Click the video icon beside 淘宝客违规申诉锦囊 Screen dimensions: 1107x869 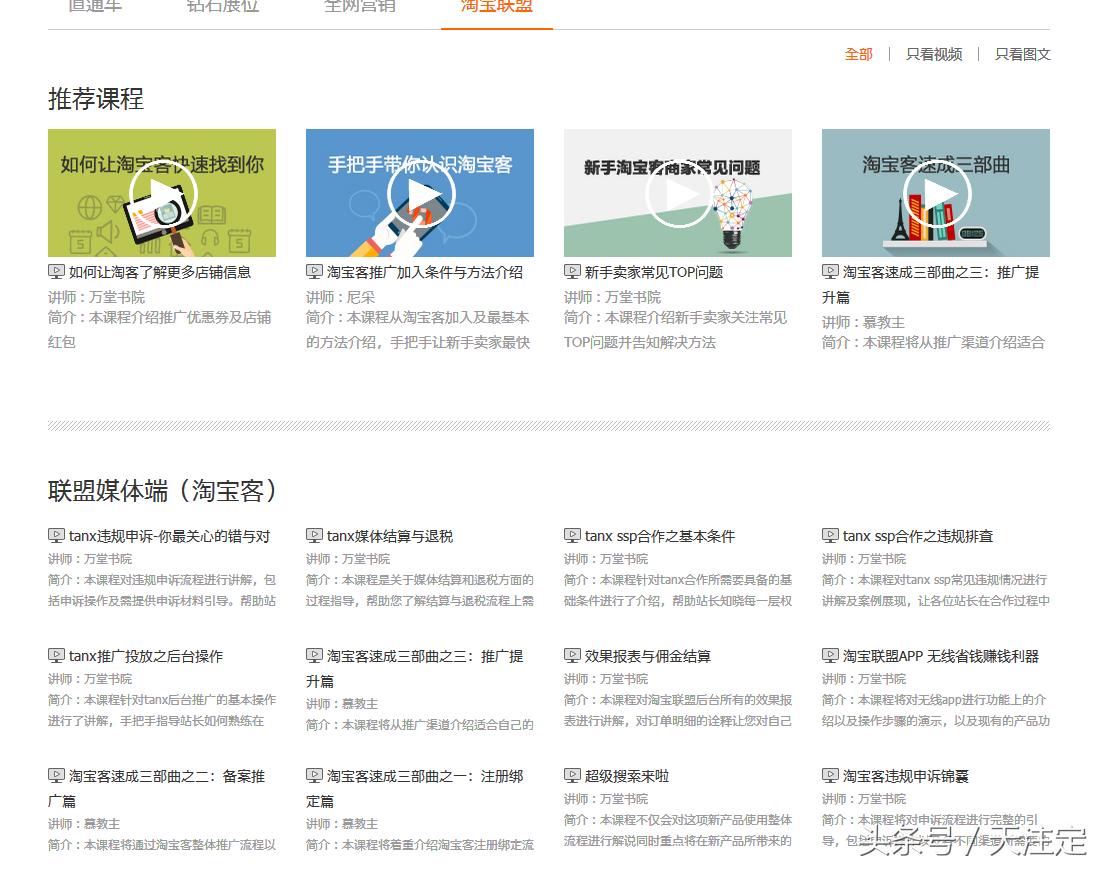830,775
